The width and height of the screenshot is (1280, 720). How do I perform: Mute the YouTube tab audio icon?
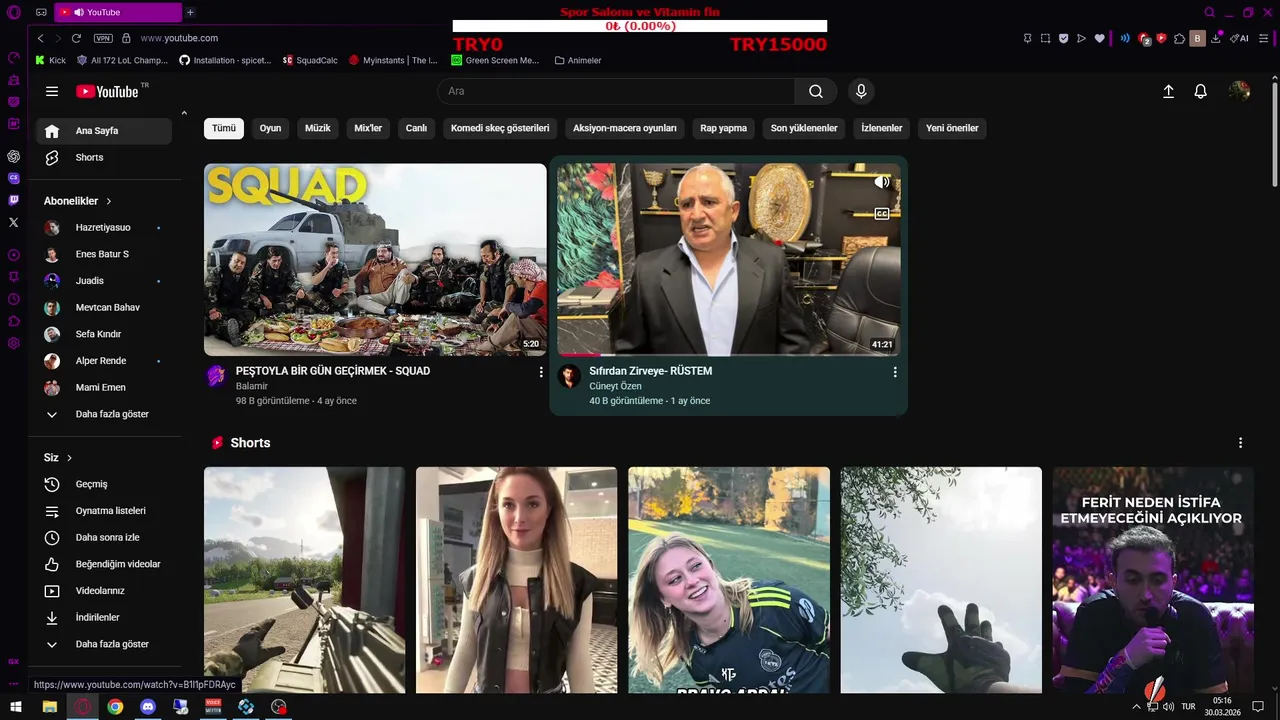pyautogui.click(x=77, y=12)
